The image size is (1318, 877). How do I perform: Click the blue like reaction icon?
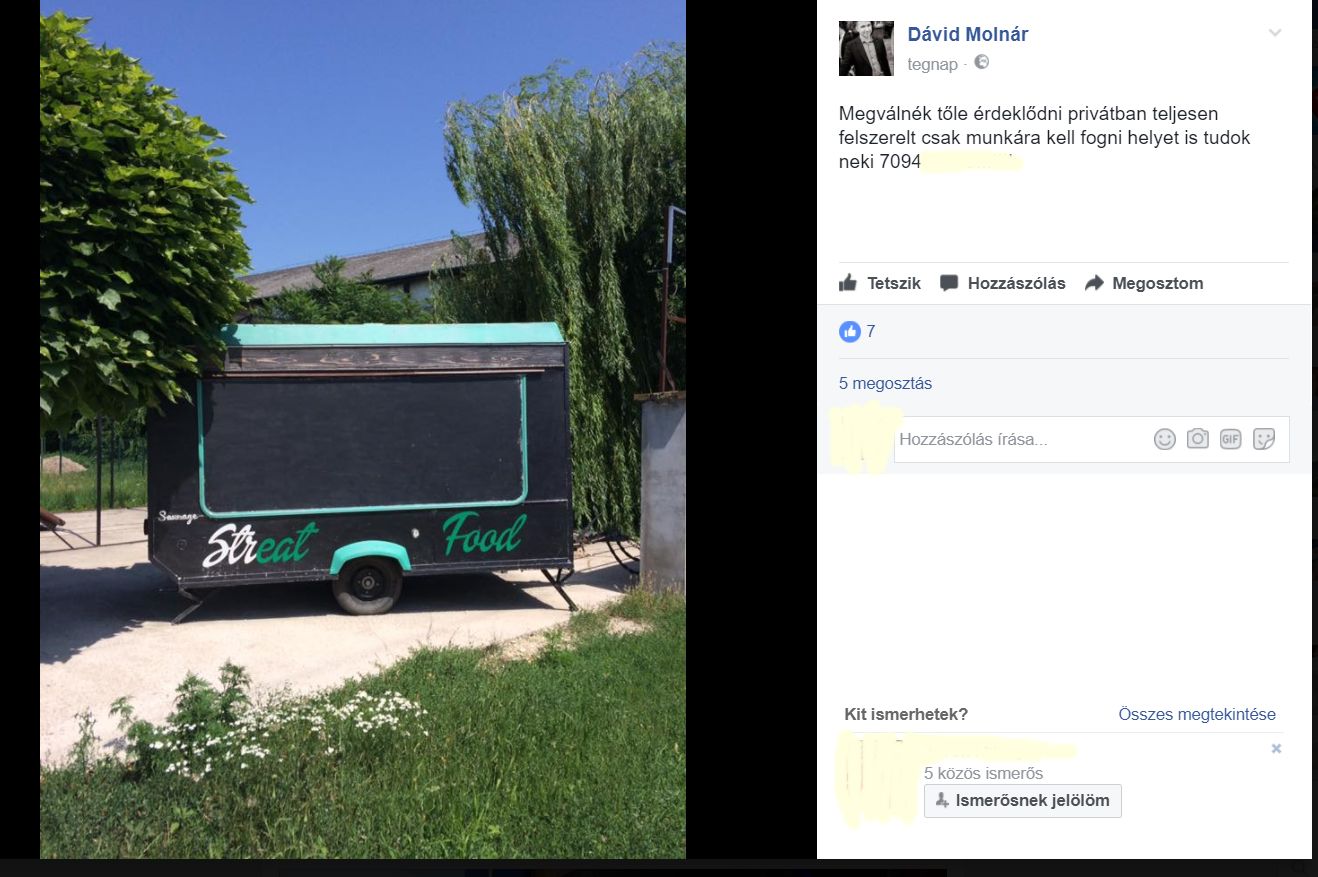coord(850,331)
